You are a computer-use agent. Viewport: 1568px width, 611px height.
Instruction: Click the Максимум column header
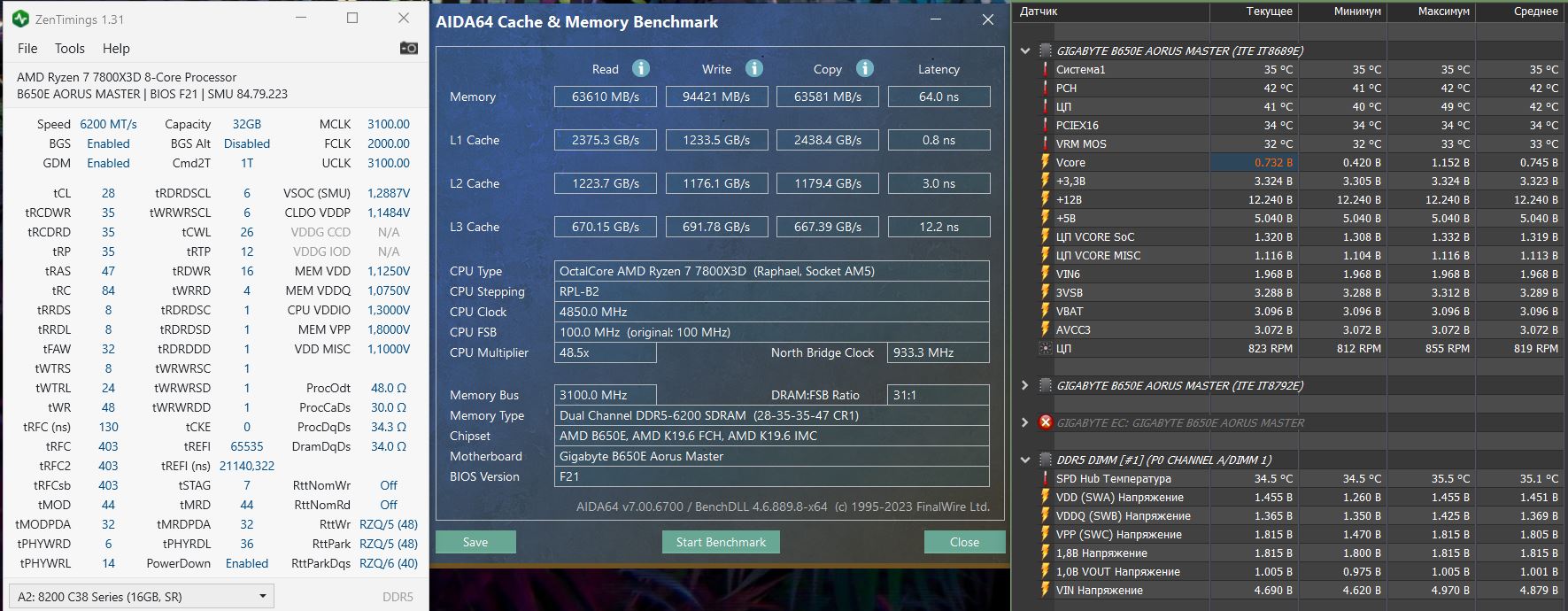point(1431,11)
